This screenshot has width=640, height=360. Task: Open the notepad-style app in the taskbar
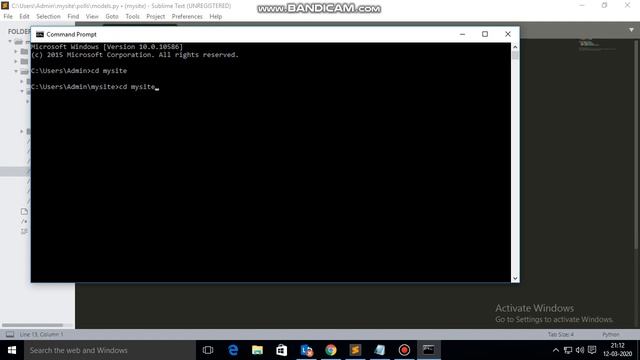pos(380,350)
